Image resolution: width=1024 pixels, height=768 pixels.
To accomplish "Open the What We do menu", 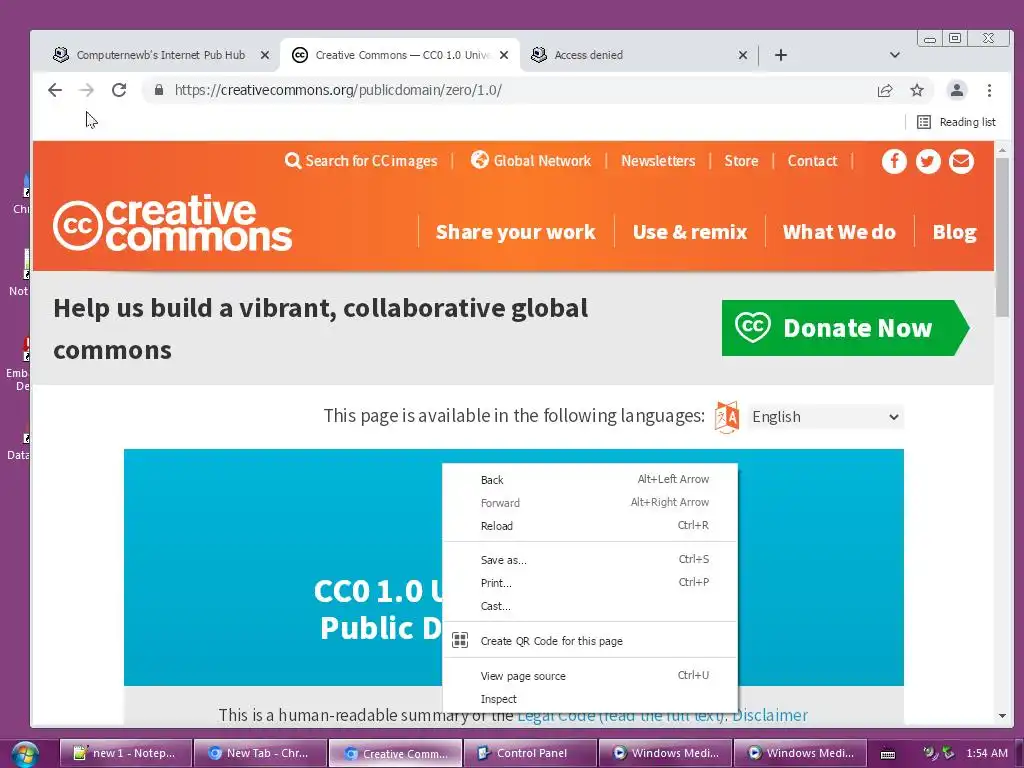I will point(839,232).
